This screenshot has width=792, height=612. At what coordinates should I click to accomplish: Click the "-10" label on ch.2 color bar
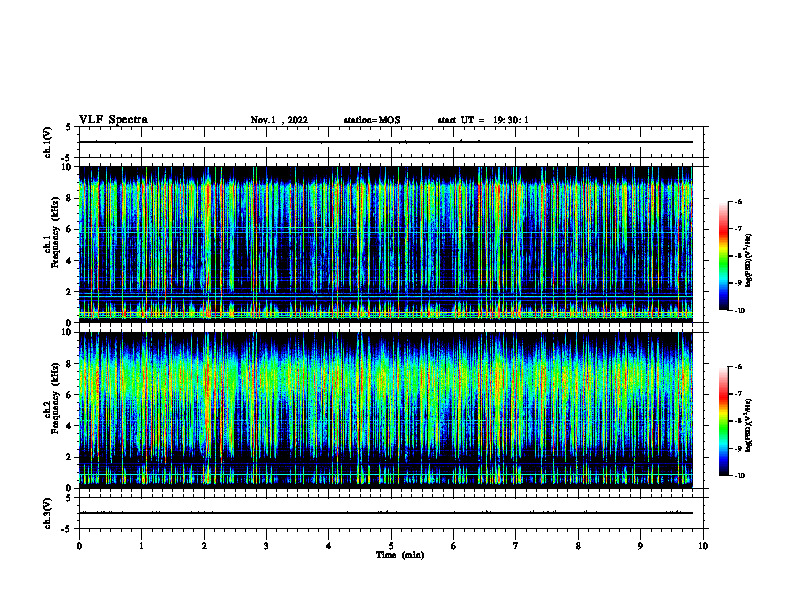(x=740, y=476)
